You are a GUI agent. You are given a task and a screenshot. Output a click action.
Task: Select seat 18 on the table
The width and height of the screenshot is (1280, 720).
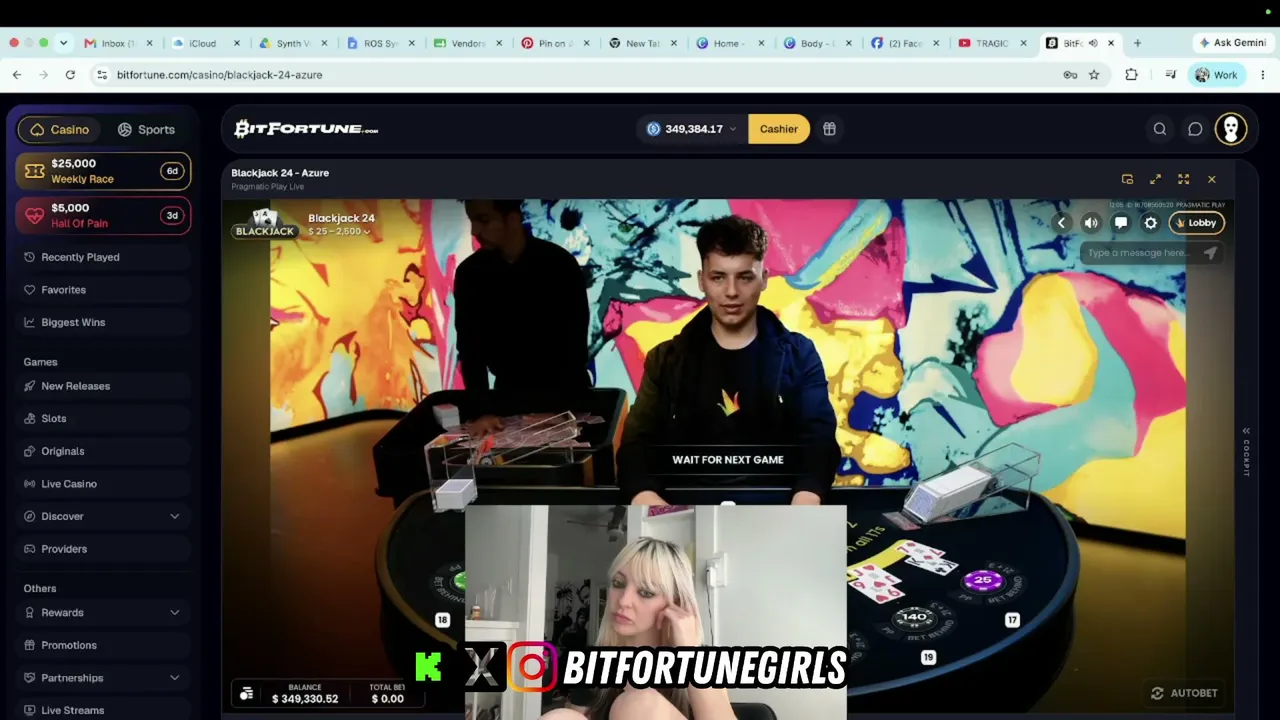tap(442, 620)
